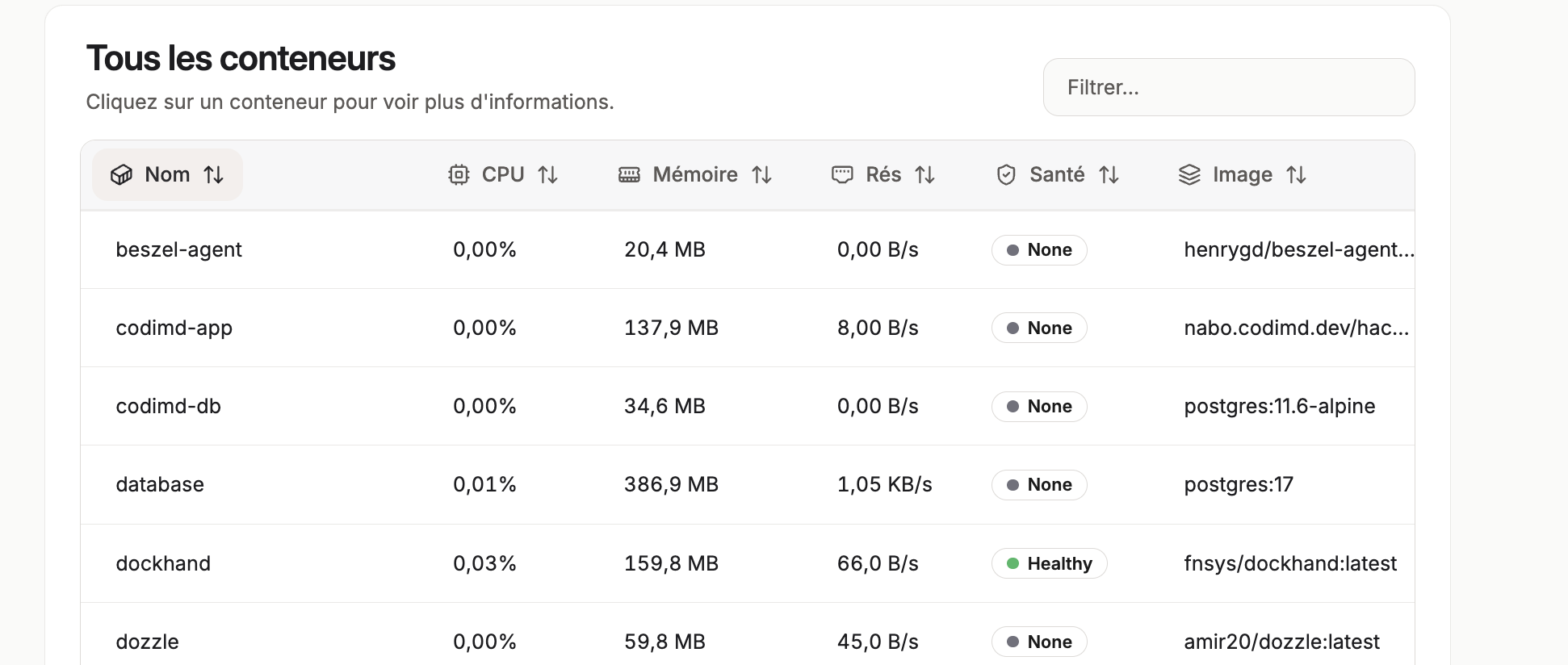Click the 8,00 B/s network value
Viewport: 1568px width, 665px height.
878,328
